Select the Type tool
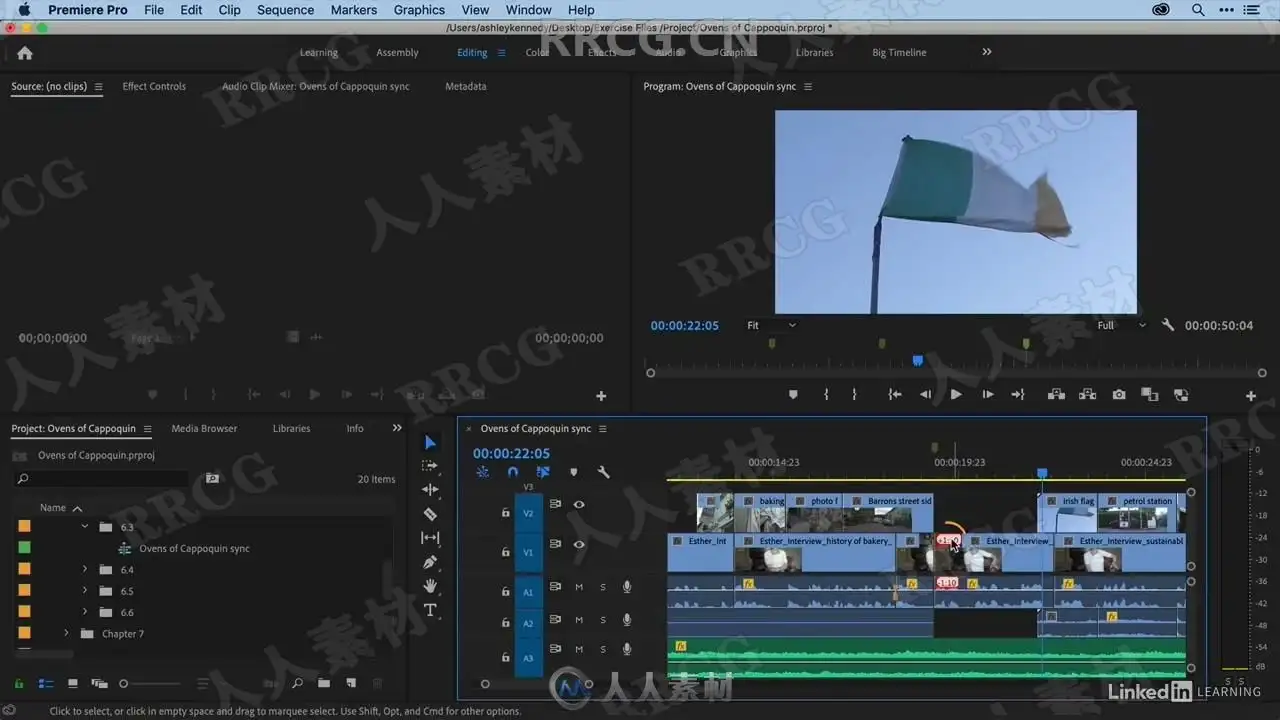 click(430, 610)
